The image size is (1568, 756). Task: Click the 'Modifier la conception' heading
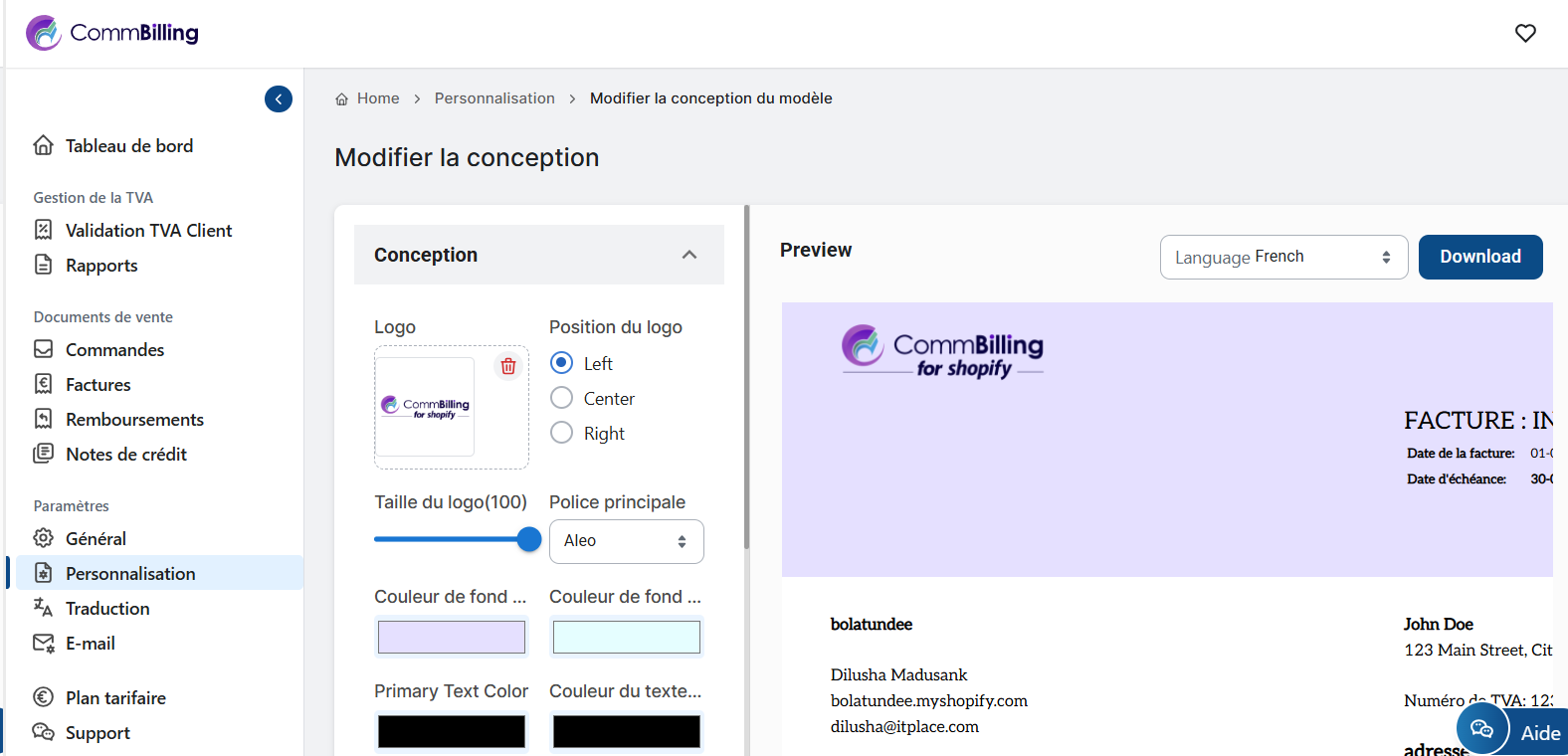pos(467,157)
